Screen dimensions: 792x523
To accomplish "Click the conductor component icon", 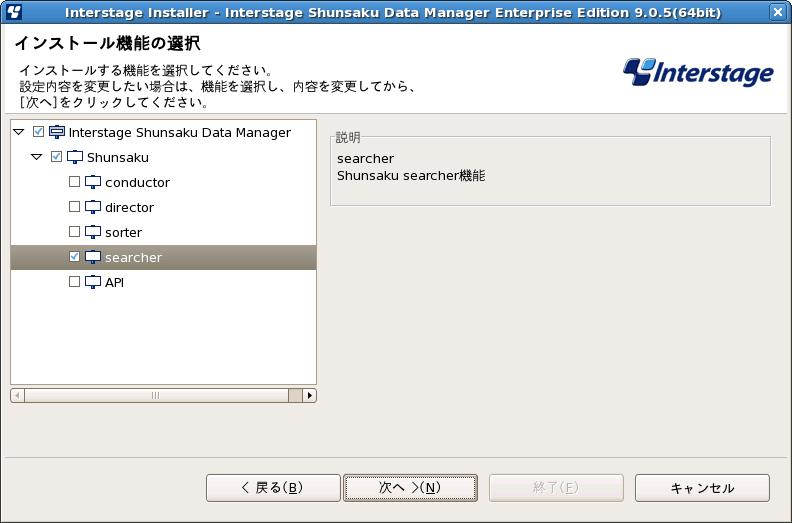I will pyautogui.click(x=93, y=182).
